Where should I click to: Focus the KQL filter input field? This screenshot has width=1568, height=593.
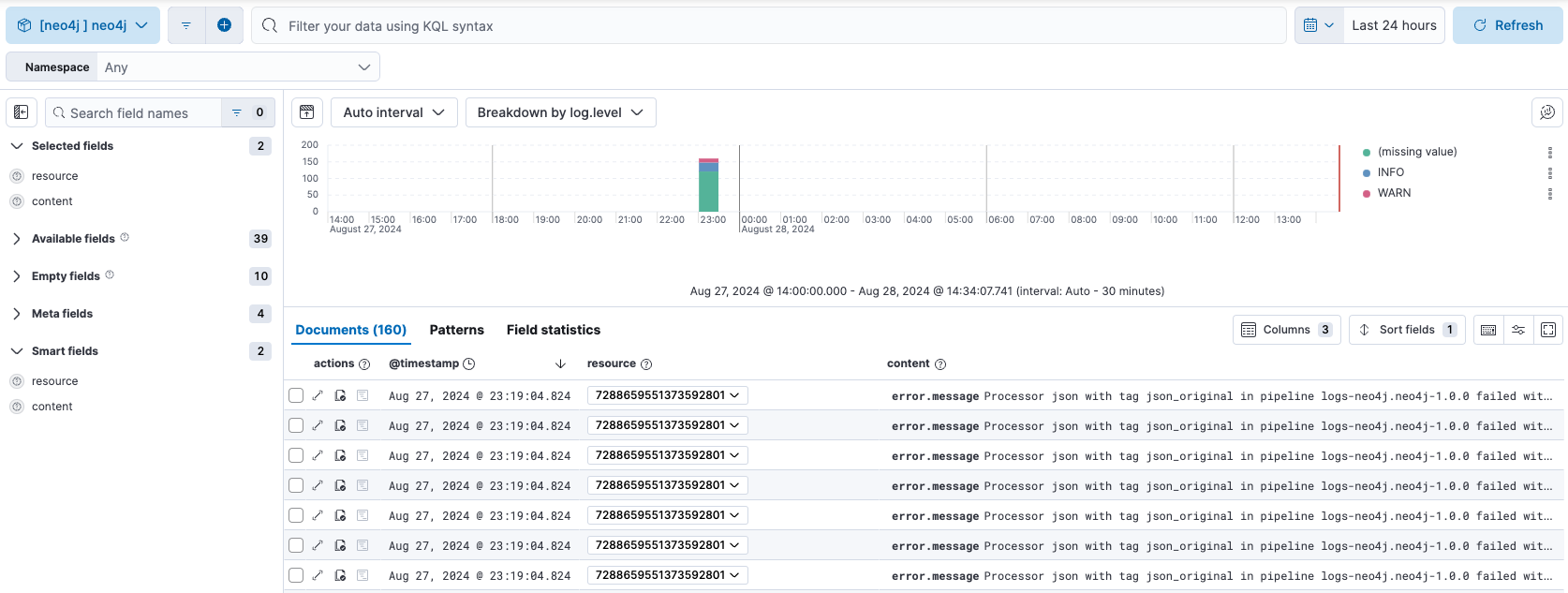pyautogui.click(x=768, y=26)
